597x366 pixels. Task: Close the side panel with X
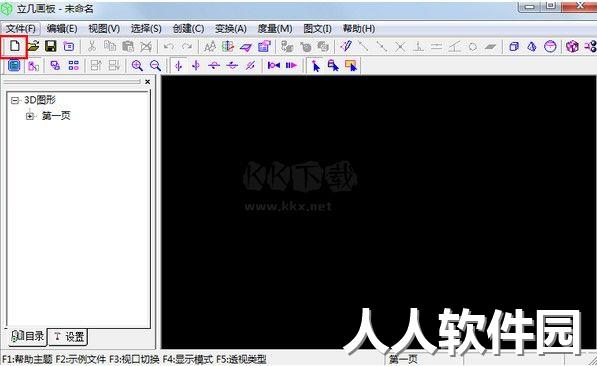pos(147,82)
